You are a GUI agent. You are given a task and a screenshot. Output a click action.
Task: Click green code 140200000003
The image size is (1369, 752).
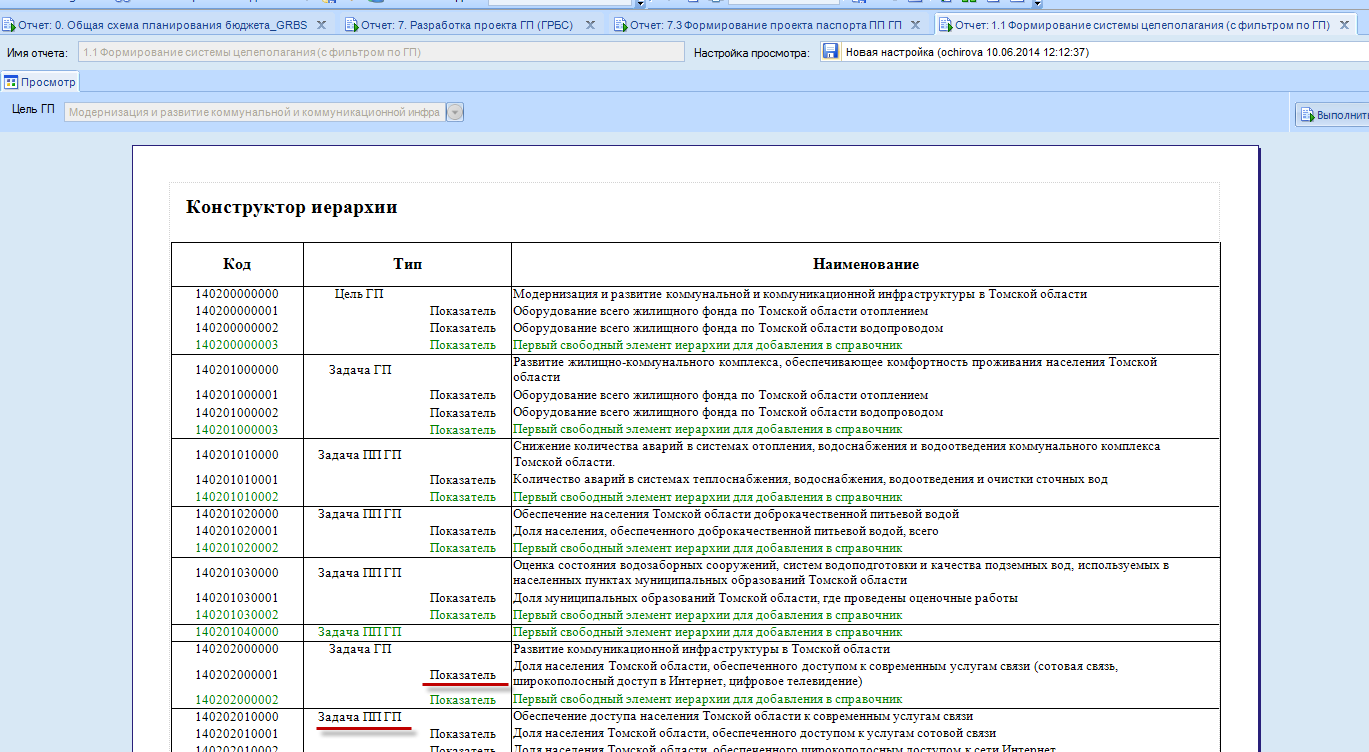237,345
